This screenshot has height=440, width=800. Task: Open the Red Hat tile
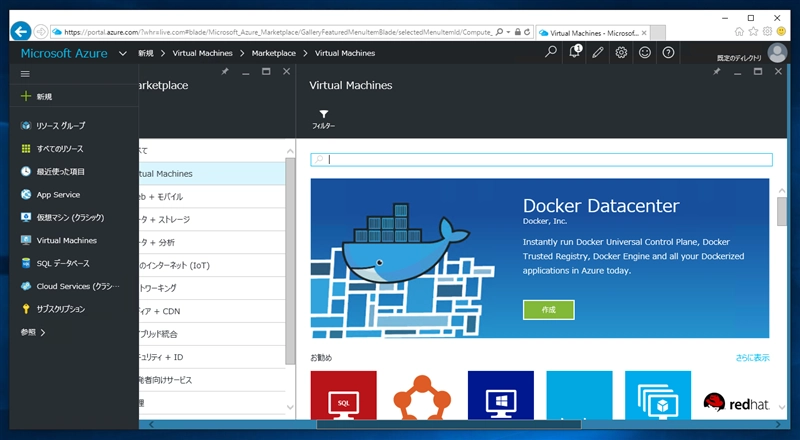736,402
